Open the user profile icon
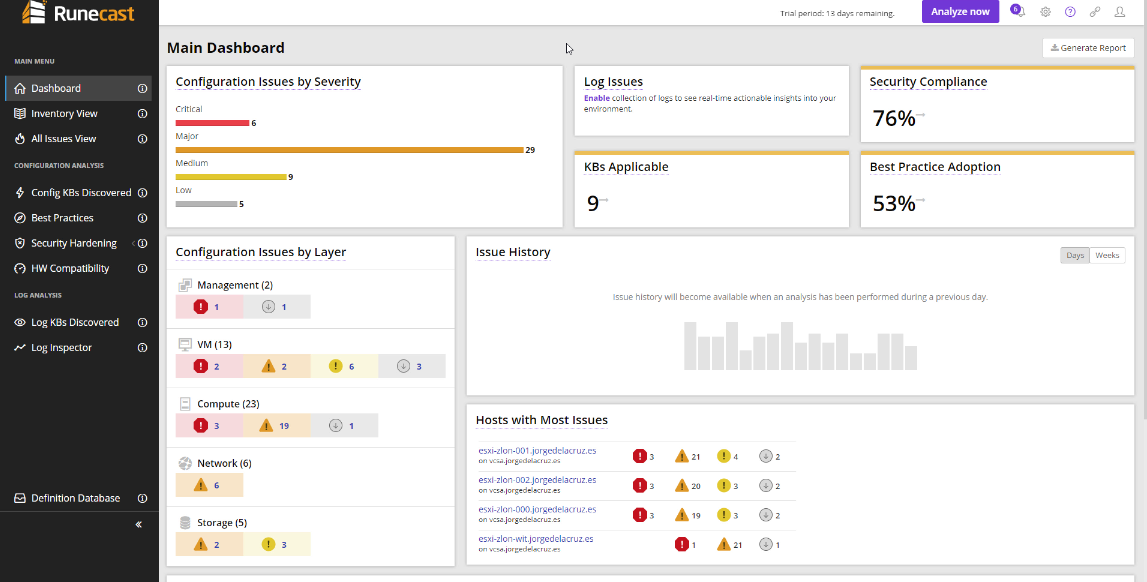The image size is (1147, 582). [1119, 12]
